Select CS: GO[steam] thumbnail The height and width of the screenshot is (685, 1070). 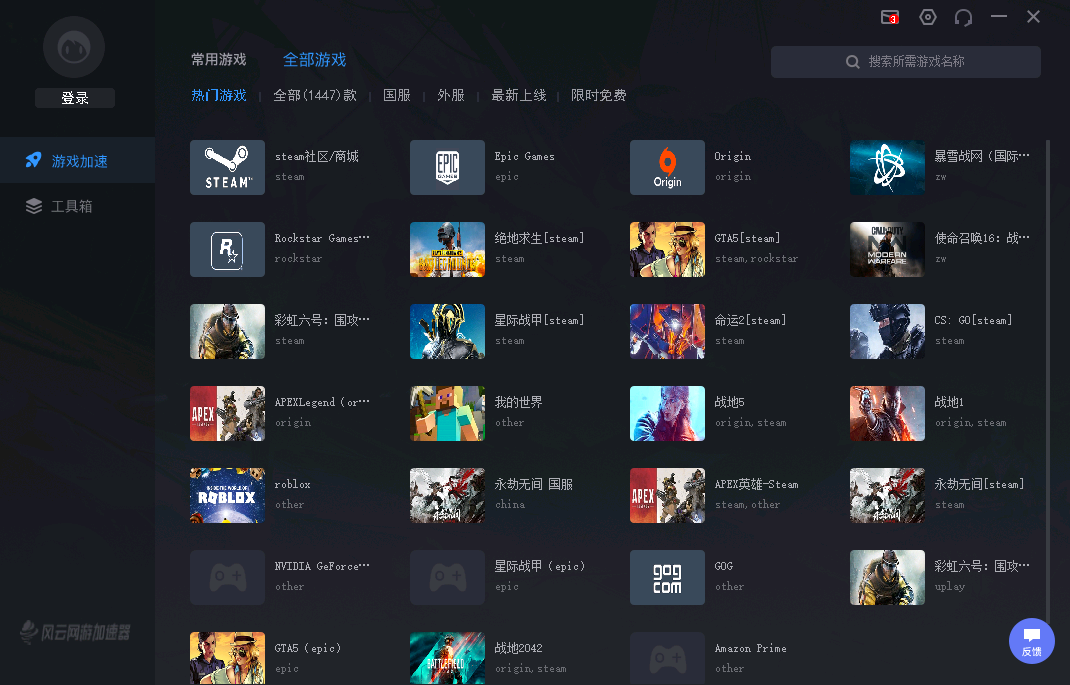pos(887,331)
